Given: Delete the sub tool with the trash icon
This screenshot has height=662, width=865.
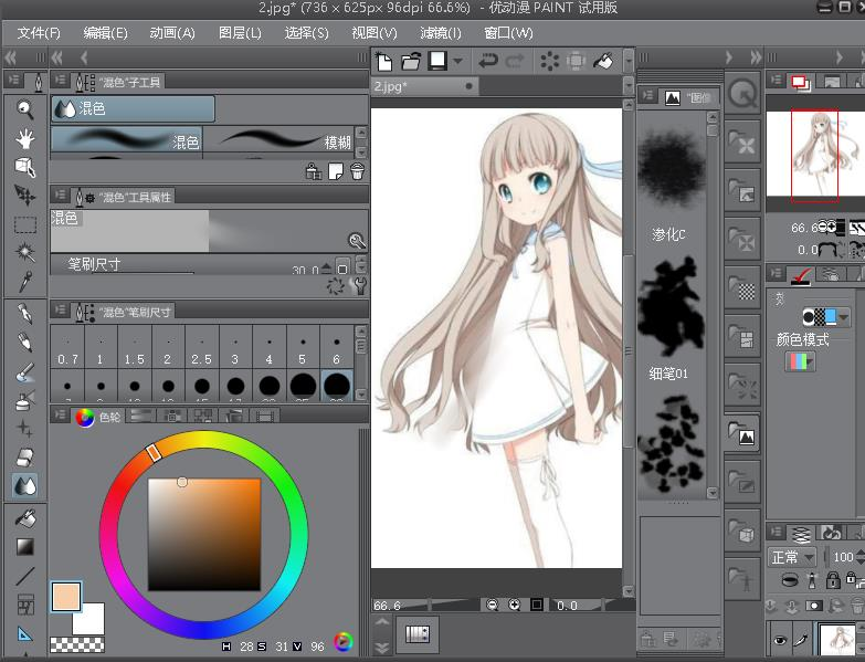Looking at the screenshot, I should coord(357,172).
